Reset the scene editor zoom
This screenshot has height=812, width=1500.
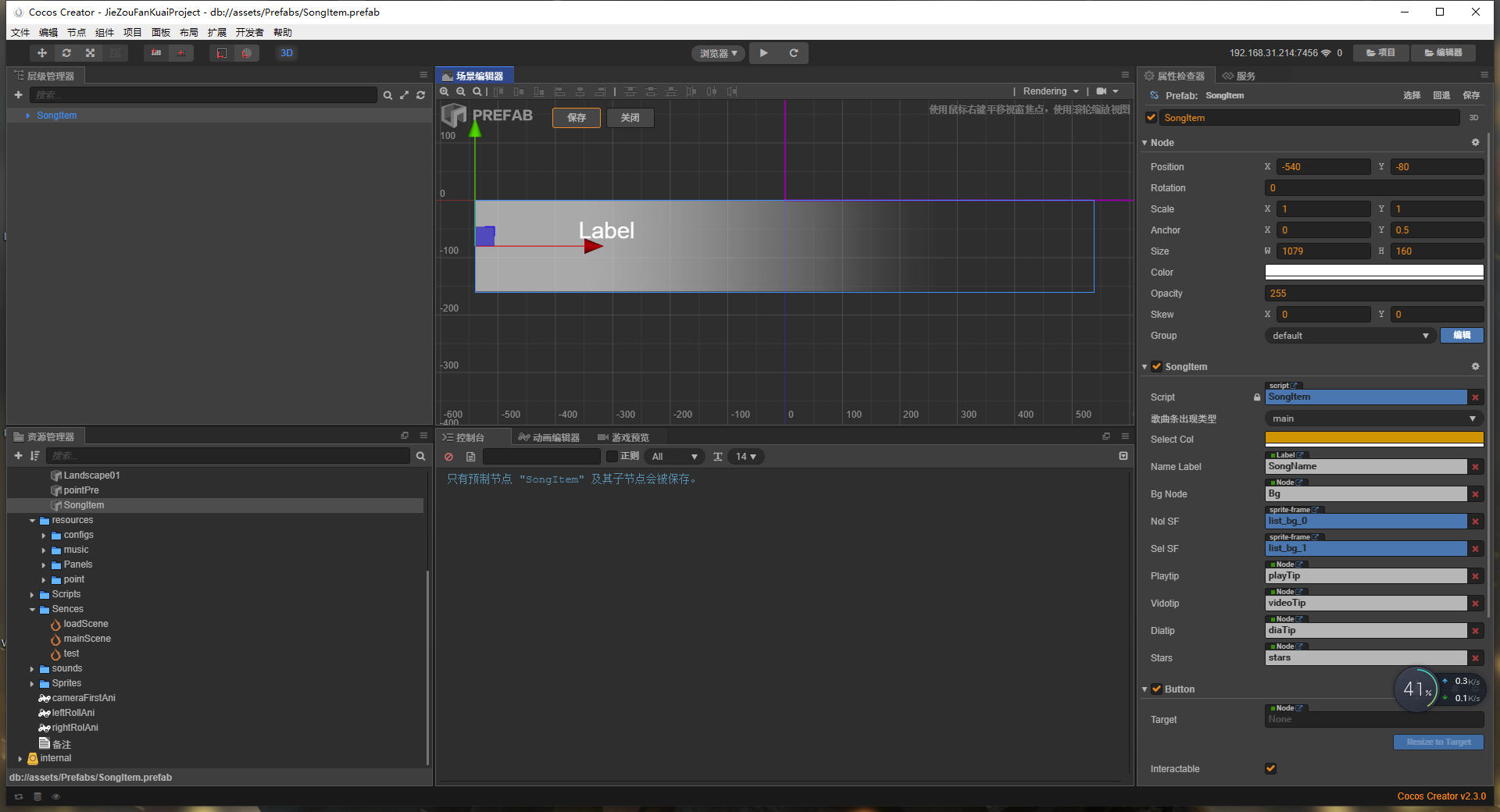477,91
